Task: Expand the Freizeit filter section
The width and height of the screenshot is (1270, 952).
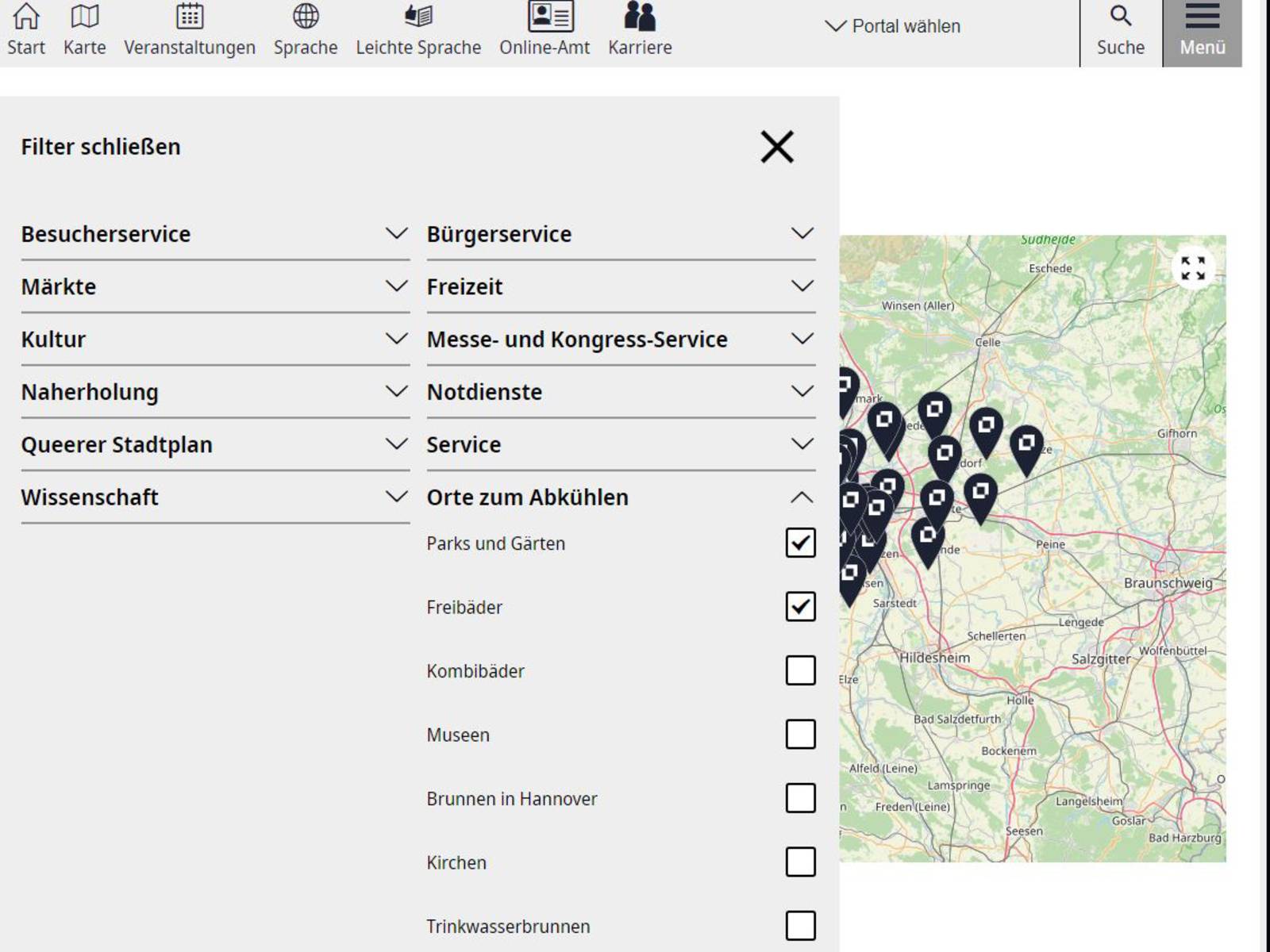Action: 621,286
